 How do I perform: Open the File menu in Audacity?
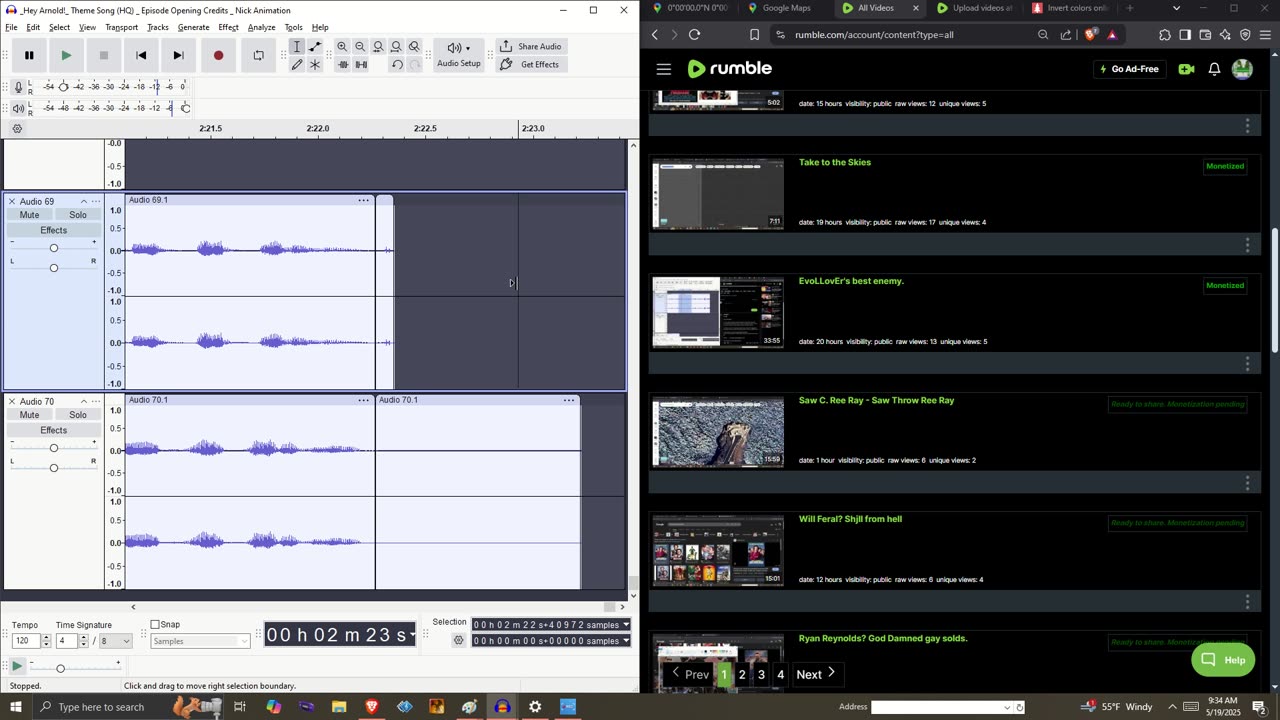(x=11, y=27)
